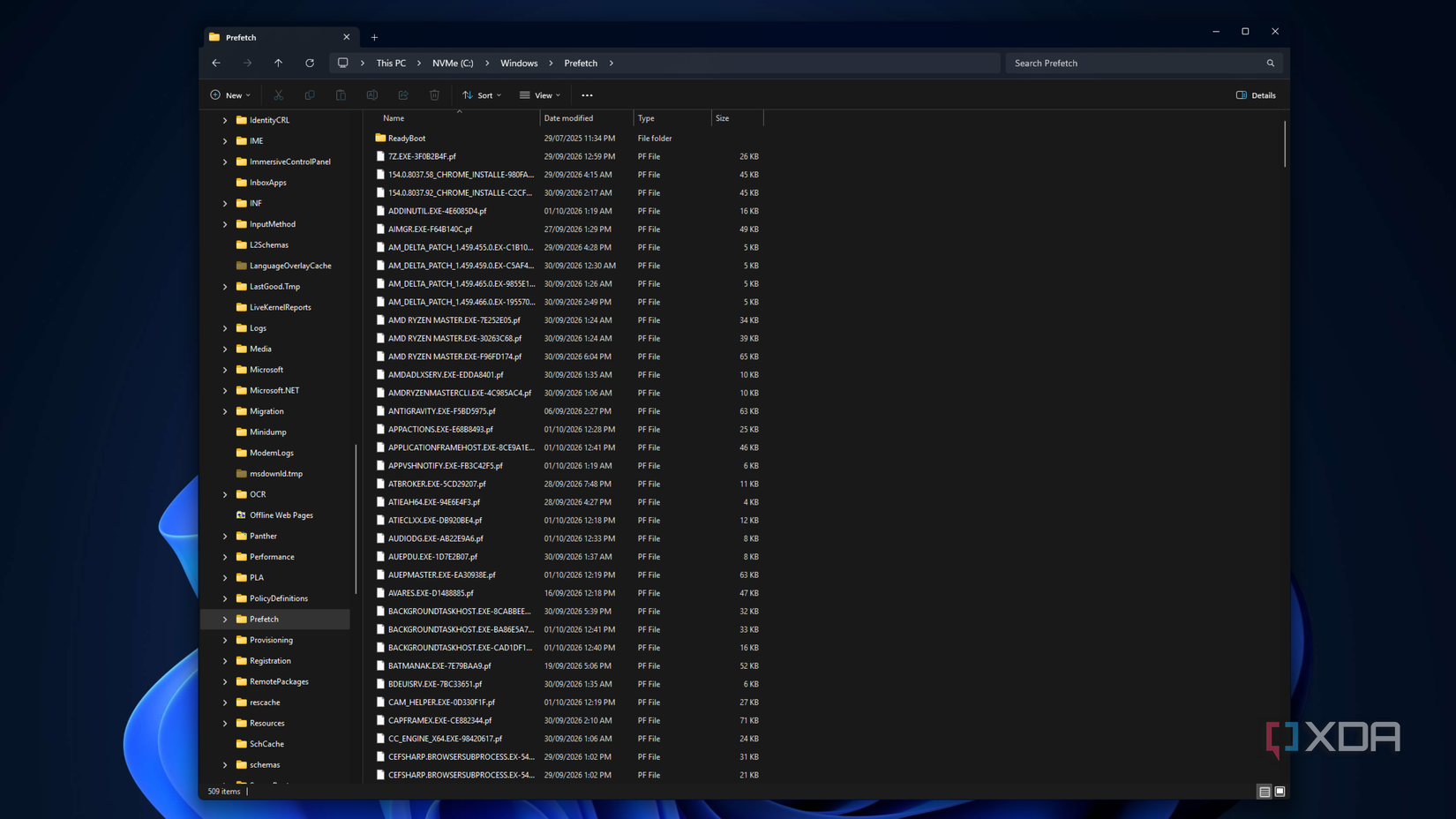Click the Paste clipboard icon
The height and width of the screenshot is (819, 1456).
tap(341, 95)
